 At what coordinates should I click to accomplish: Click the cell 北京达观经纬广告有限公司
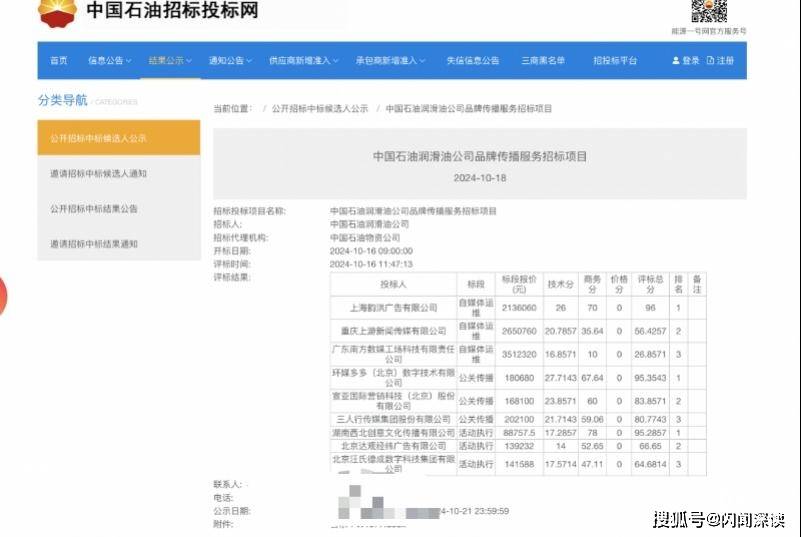393,446
